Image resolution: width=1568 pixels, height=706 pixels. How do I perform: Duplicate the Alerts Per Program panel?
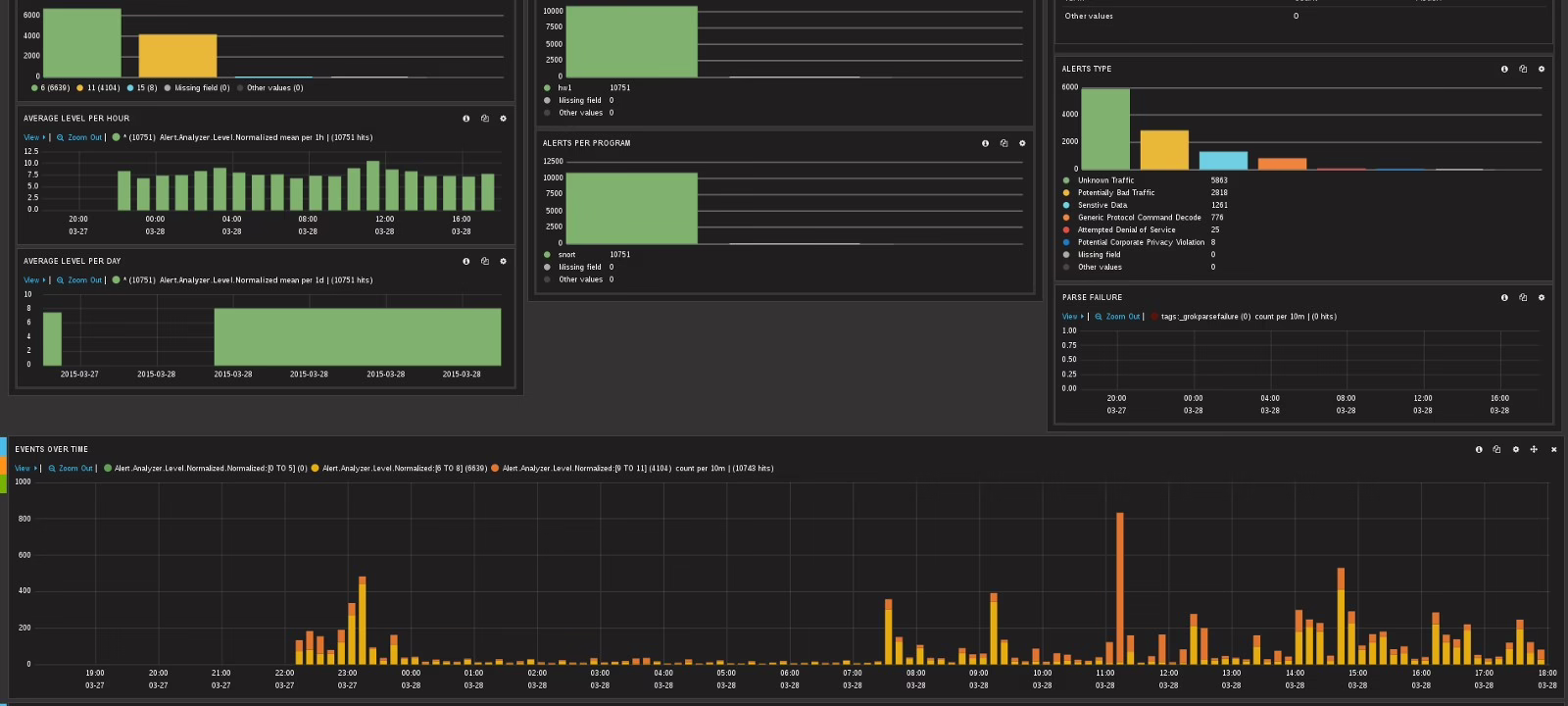[x=1004, y=144]
